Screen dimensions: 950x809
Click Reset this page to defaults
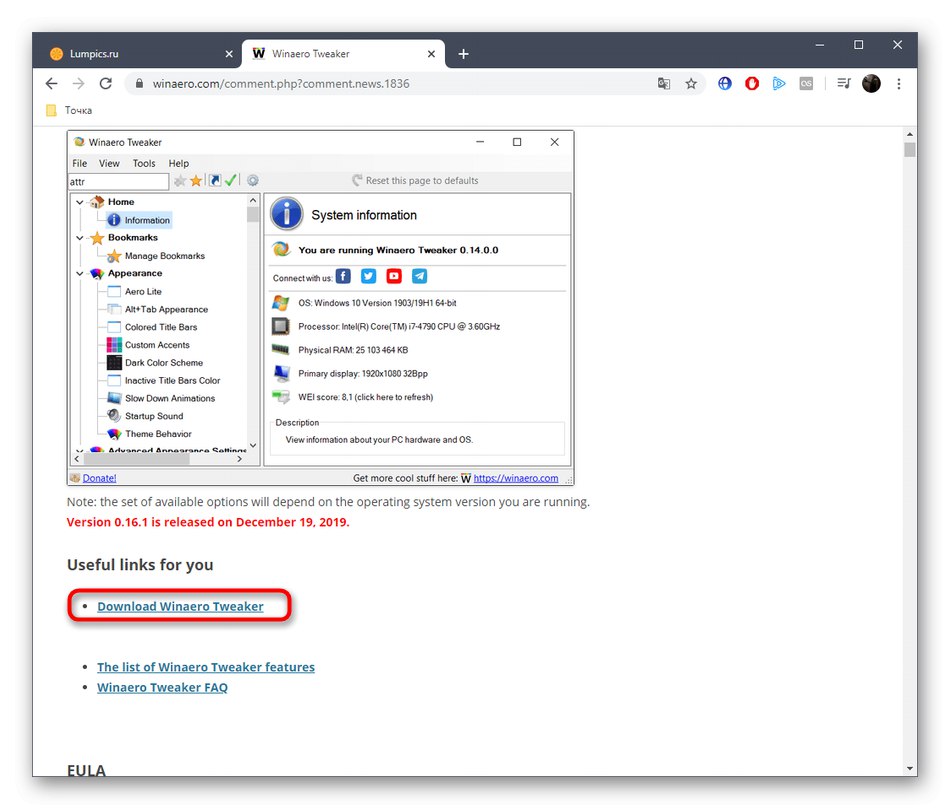(415, 181)
